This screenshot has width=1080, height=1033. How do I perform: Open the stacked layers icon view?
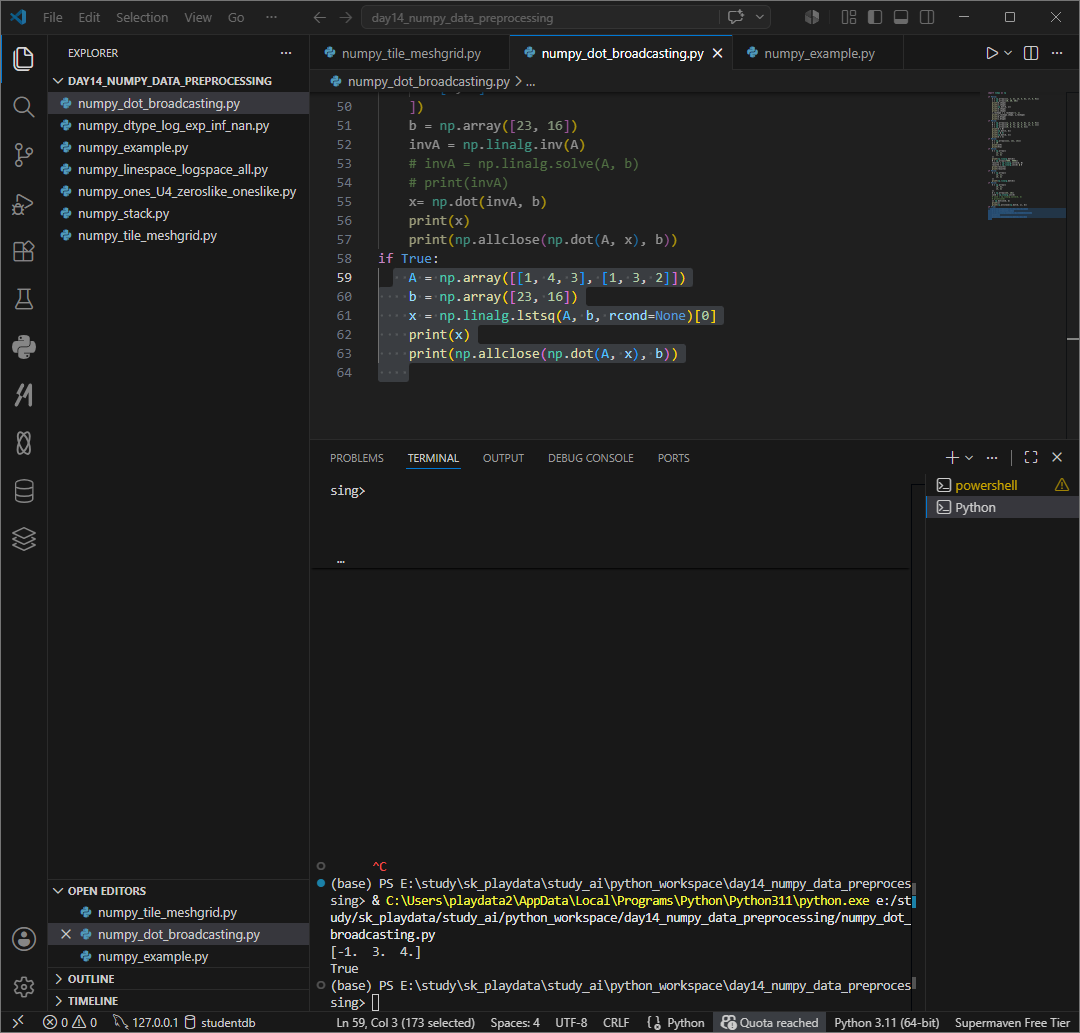(x=23, y=539)
